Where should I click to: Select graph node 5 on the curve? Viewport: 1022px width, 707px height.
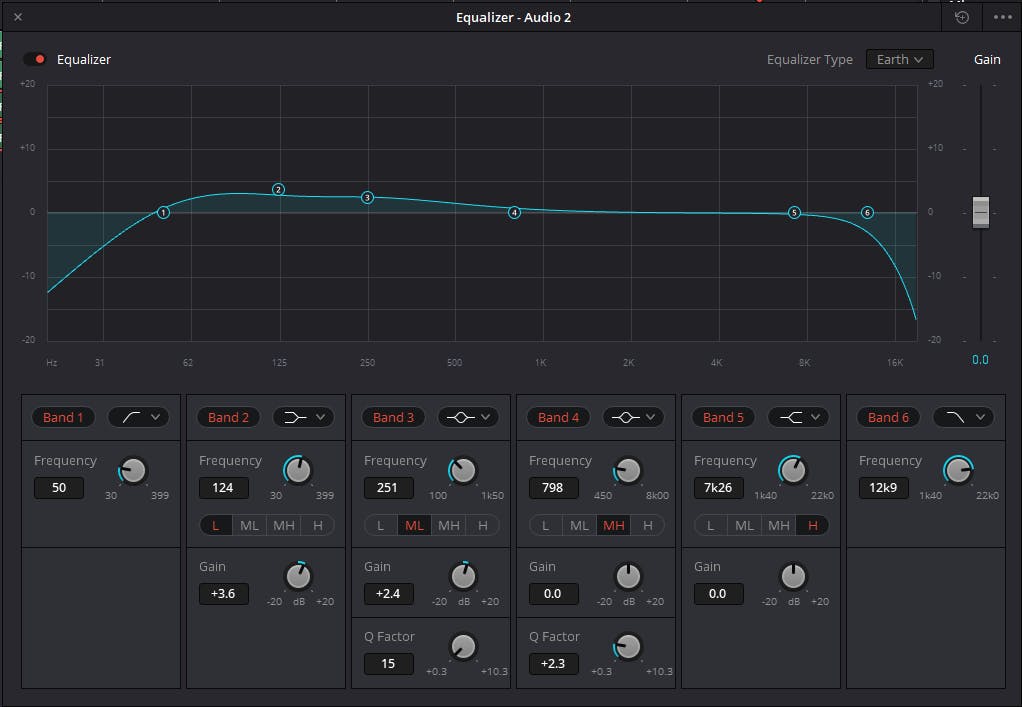[794, 212]
